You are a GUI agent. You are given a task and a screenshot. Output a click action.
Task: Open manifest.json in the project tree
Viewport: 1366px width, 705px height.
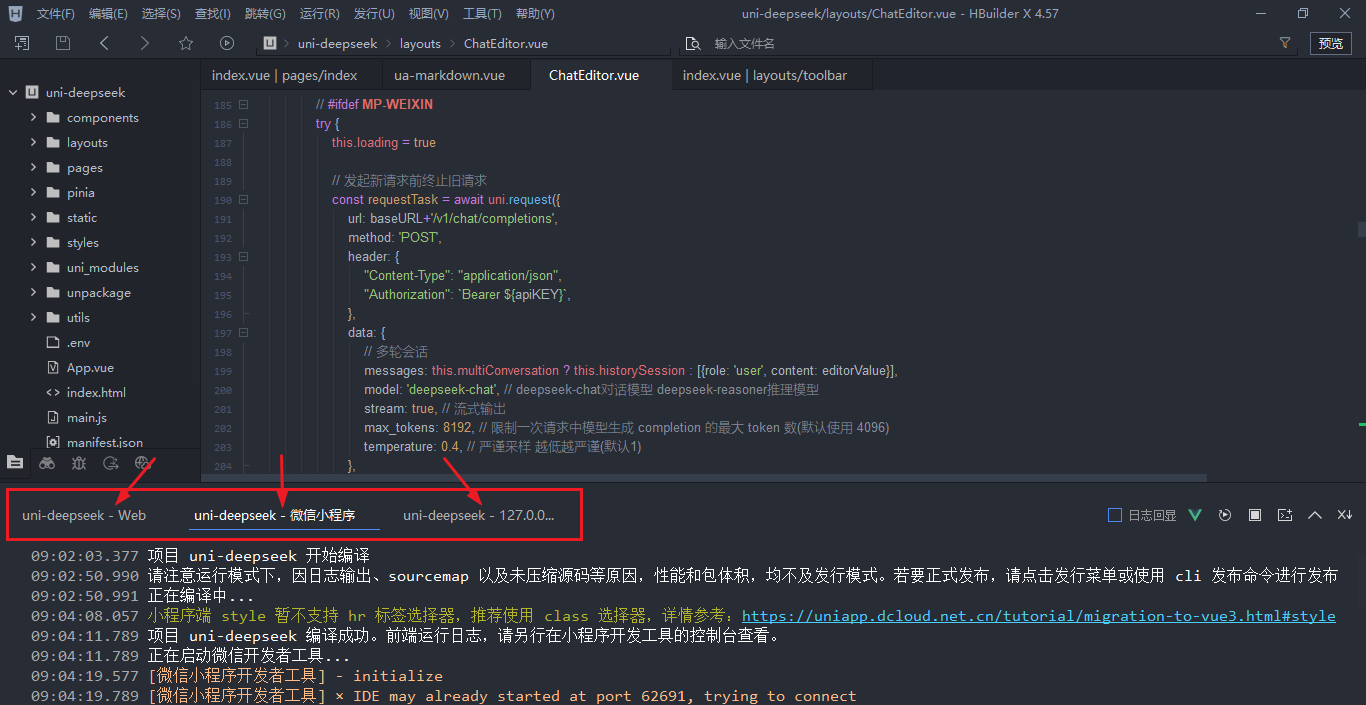point(104,442)
